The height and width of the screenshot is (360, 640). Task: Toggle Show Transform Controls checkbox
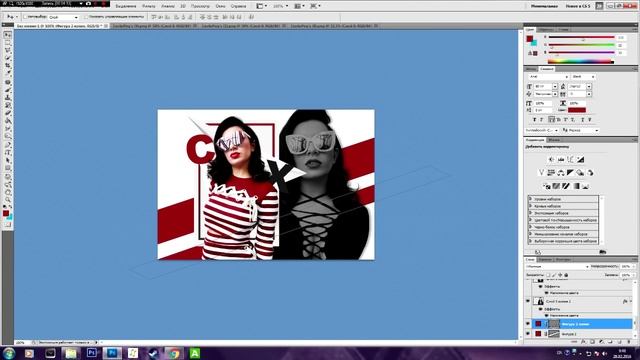[x=86, y=17]
